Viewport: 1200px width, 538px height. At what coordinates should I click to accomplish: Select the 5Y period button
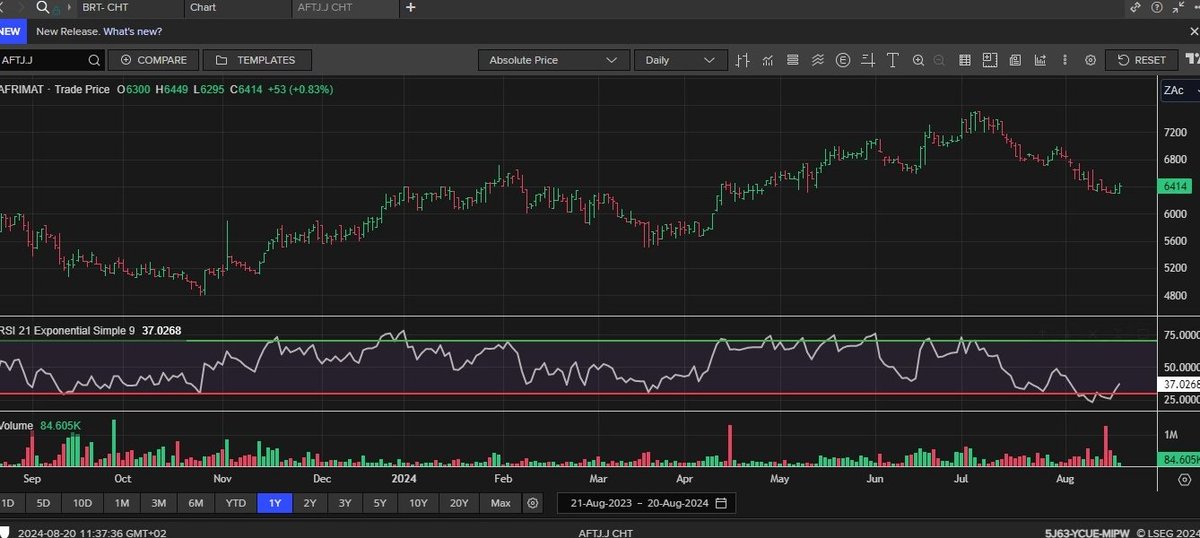[380, 502]
